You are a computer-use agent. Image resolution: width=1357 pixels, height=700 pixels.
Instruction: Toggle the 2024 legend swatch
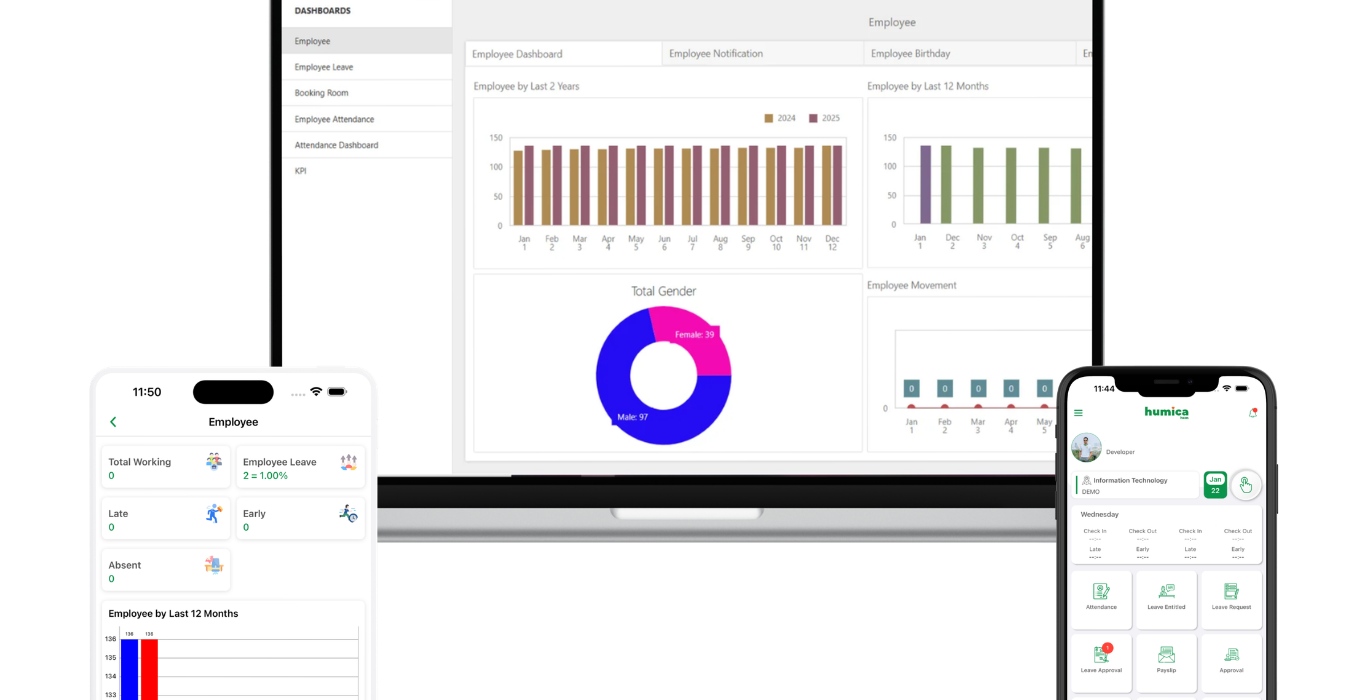pos(769,118)
